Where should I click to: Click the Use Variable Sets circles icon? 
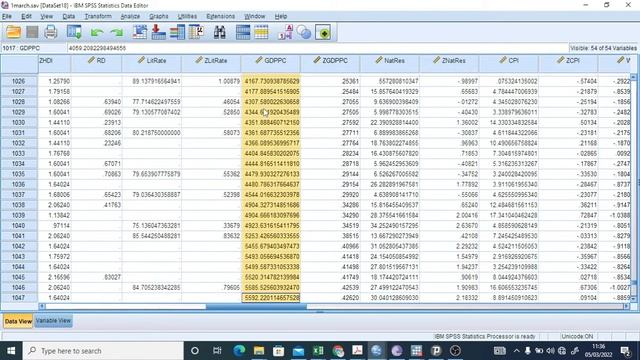(x=304, y=32)
